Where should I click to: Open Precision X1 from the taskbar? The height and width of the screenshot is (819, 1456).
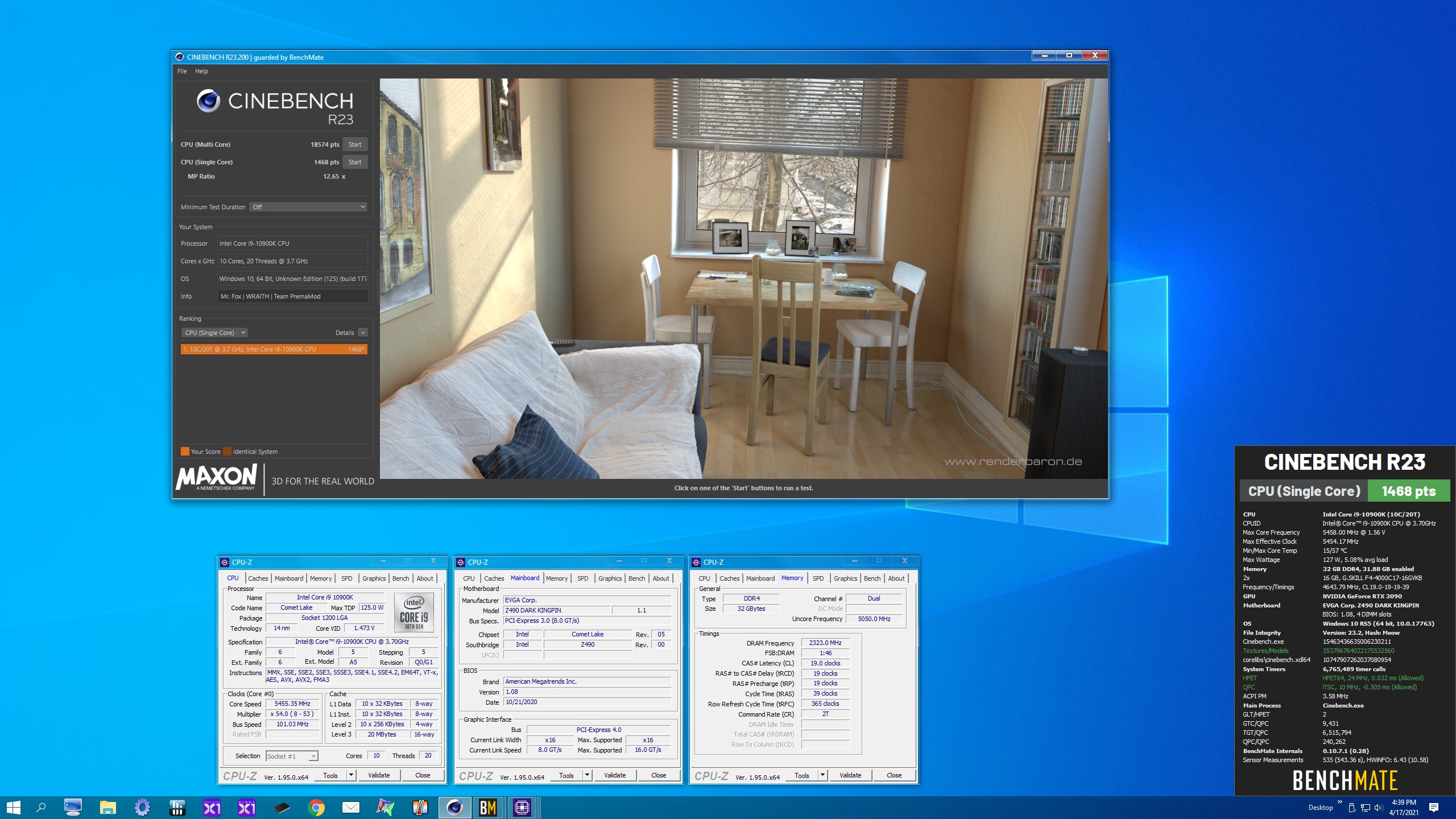point(212,807)
